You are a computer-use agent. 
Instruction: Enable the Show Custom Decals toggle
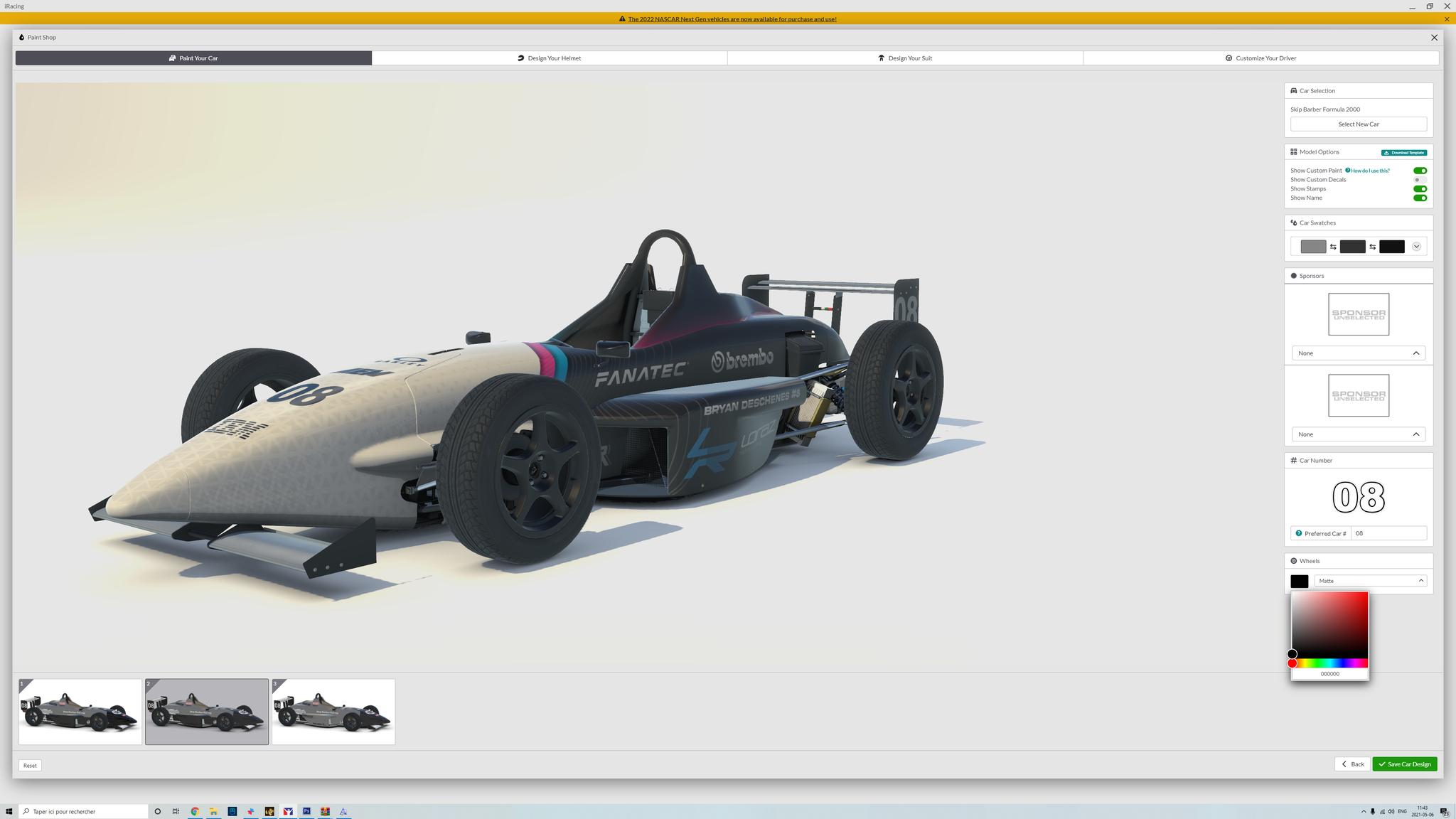[x=1419, y=179]
